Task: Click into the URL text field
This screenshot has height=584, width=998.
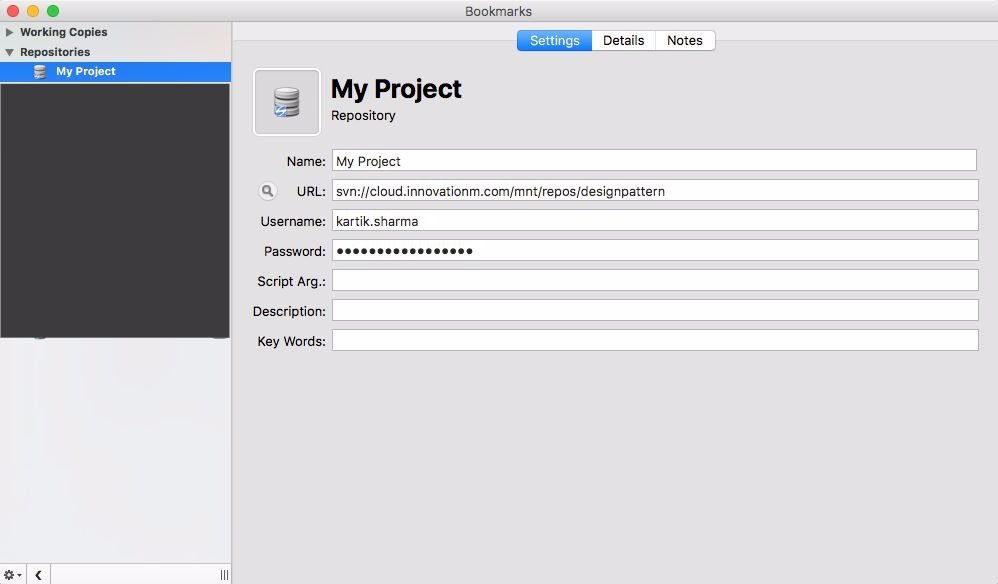Action: pos(654,191)
